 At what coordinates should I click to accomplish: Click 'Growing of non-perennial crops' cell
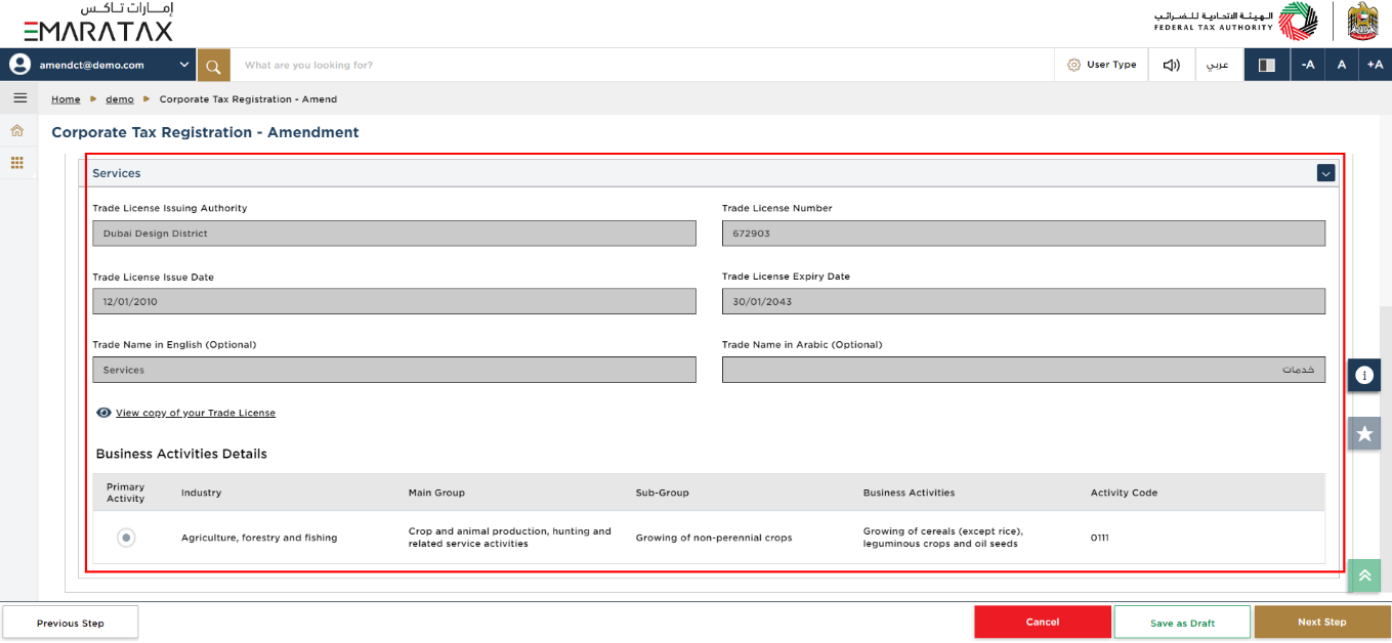pyautogui.click(x=714, y=538)
